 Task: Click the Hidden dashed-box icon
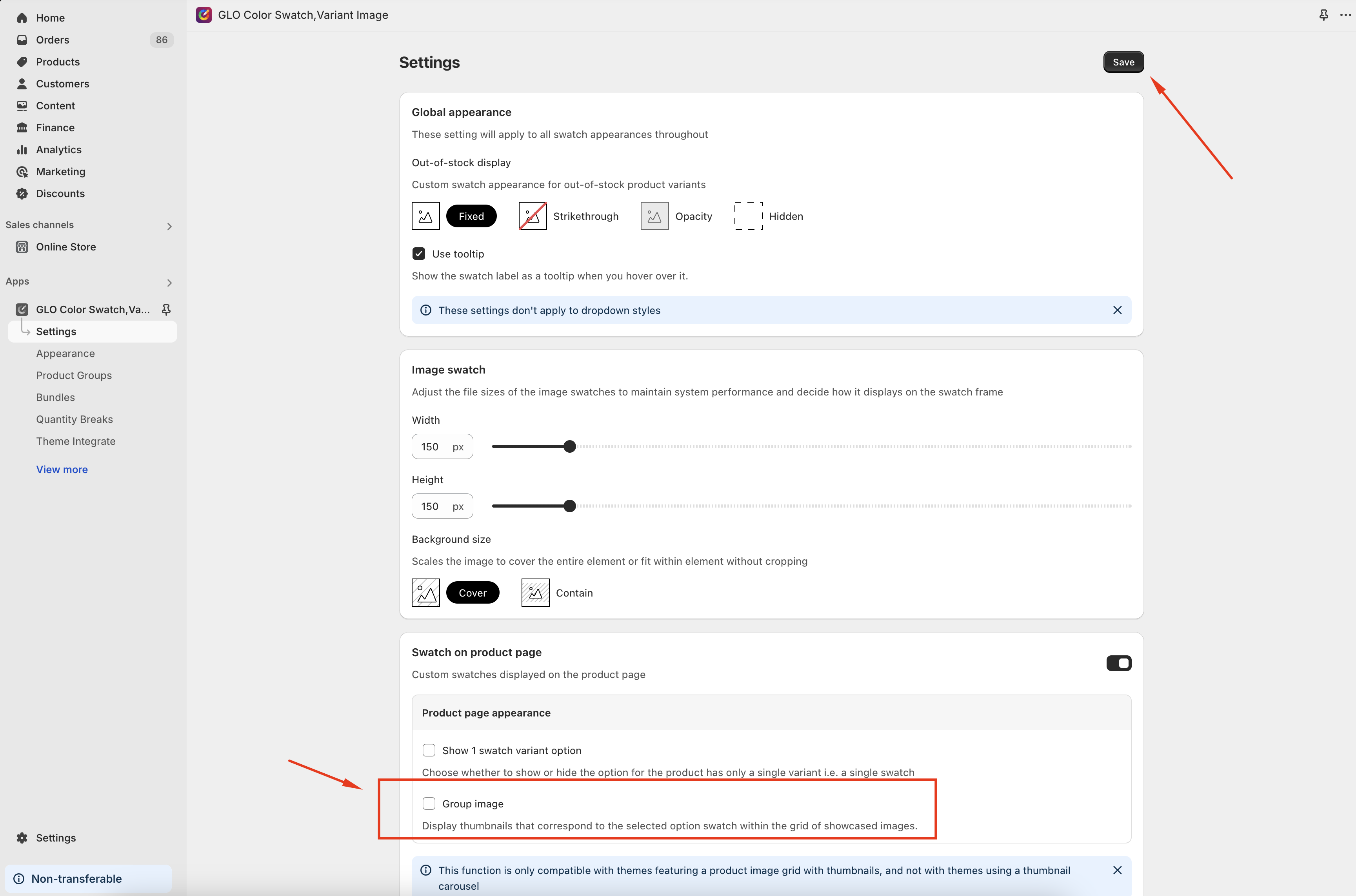click(748, 216)
